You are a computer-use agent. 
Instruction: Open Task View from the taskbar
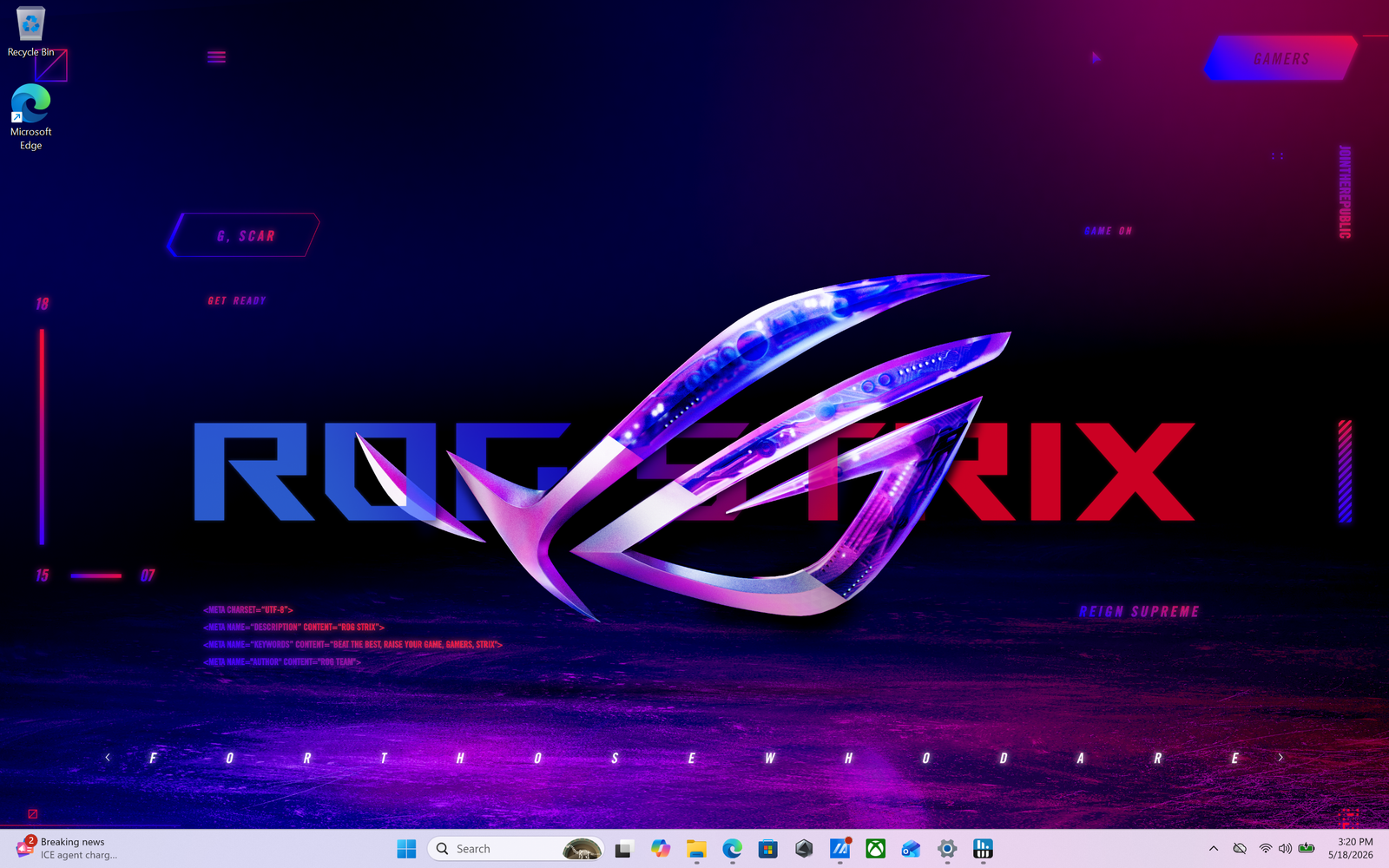[623, 849]
